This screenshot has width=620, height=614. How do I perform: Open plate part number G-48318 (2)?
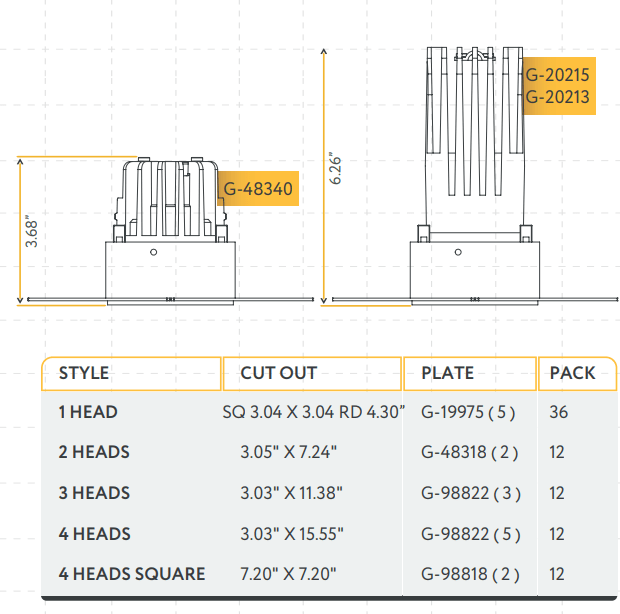[x=470, y=452]
